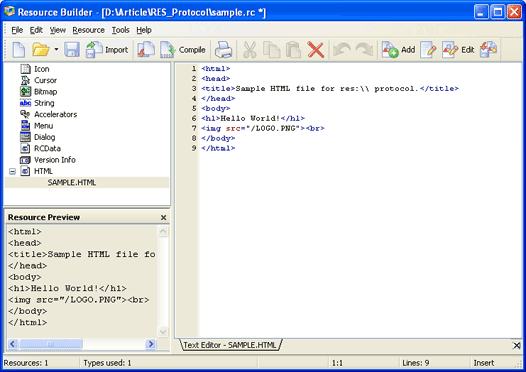The image size is (526, 372).
Task: Open the Resource menu
Action: tap(89, 30)
